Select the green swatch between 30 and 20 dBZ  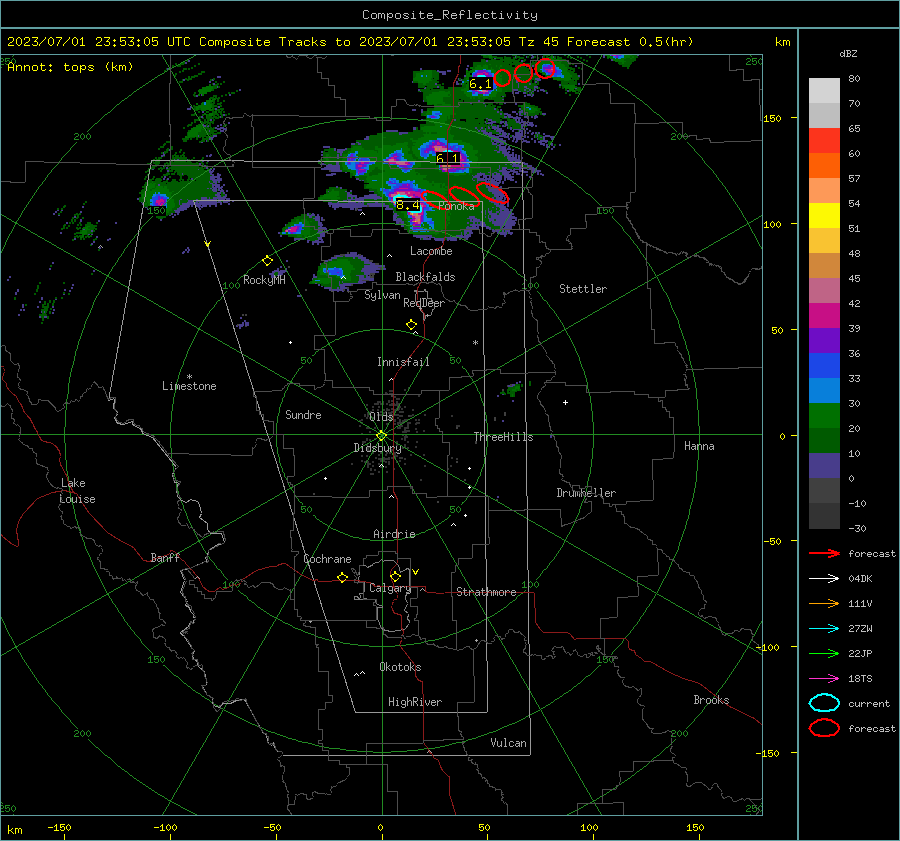(824, 416)
